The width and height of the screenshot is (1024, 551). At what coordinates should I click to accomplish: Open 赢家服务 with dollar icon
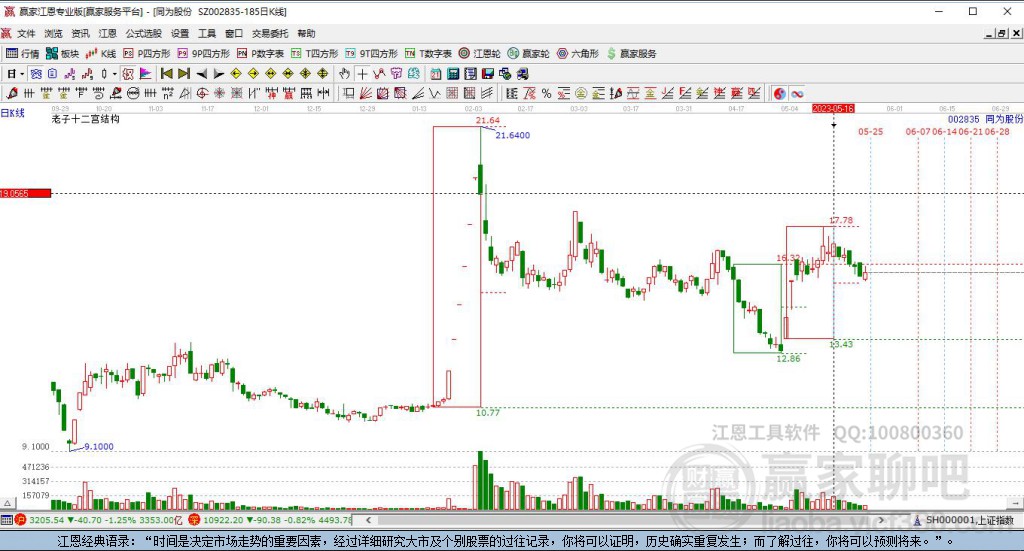[x=632, y=54]
